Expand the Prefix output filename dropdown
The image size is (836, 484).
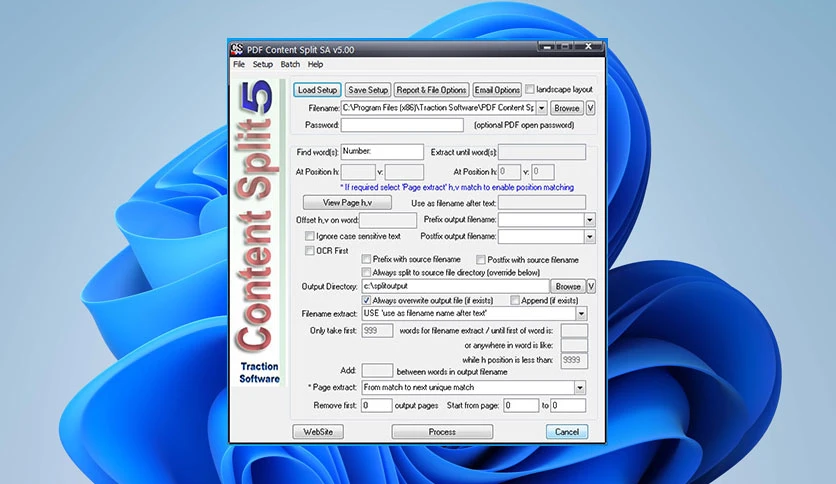(590, 220)
